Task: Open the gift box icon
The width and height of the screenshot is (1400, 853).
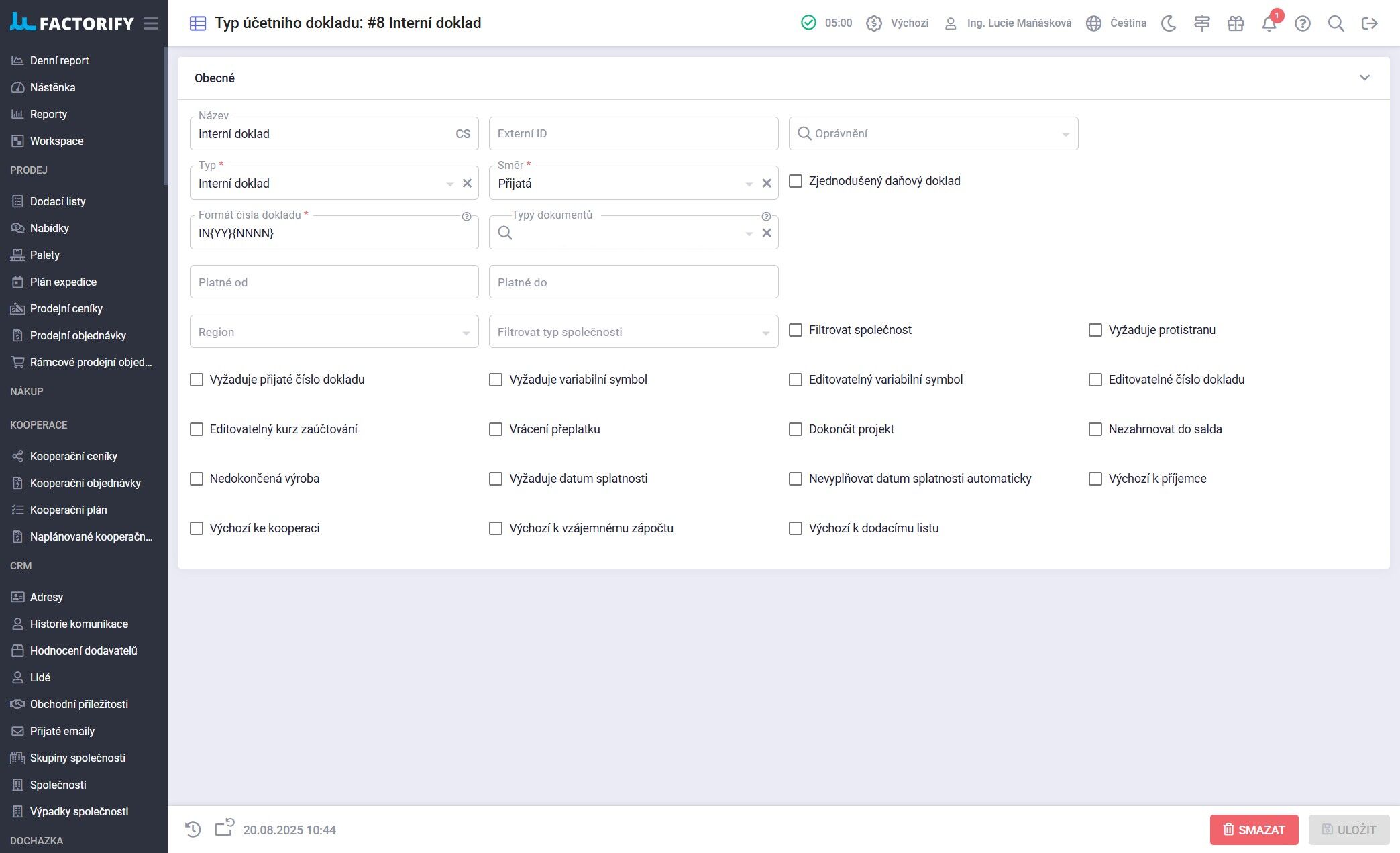Action: click(1235, 23)
